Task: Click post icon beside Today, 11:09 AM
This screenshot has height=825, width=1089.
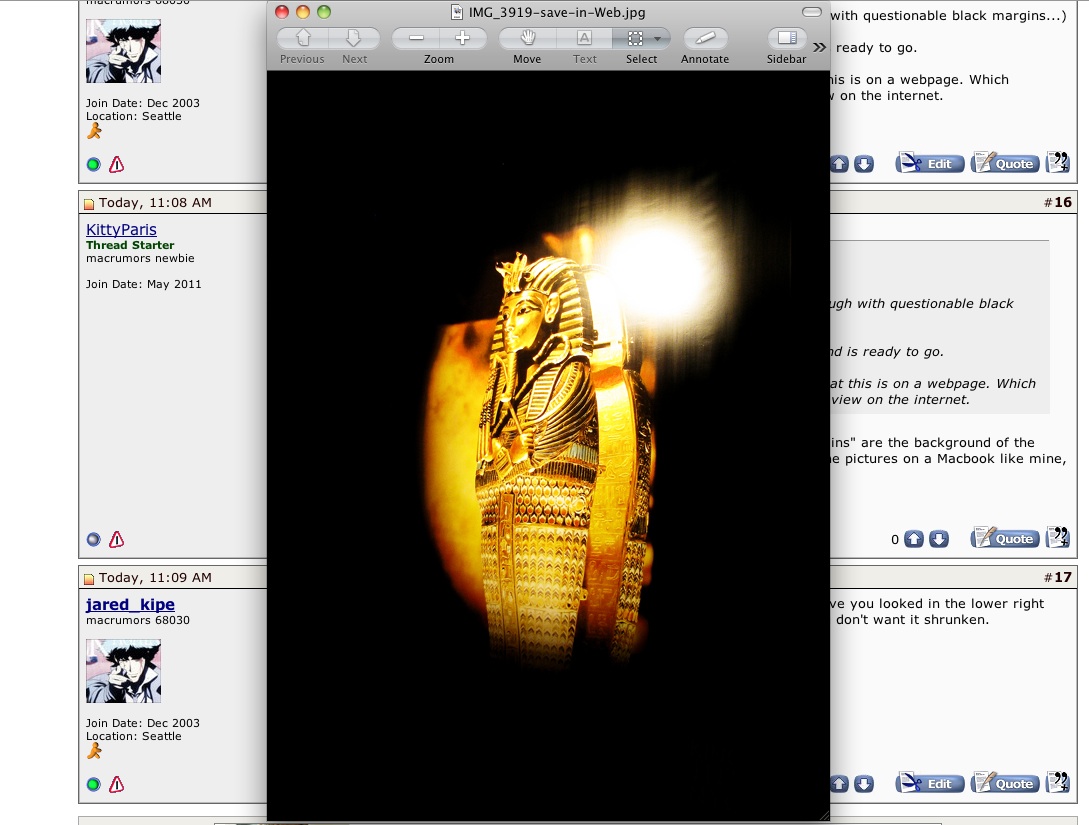Action: click(89, 578)
